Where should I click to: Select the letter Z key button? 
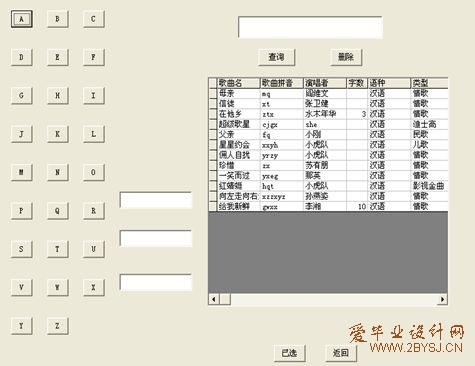58,326
